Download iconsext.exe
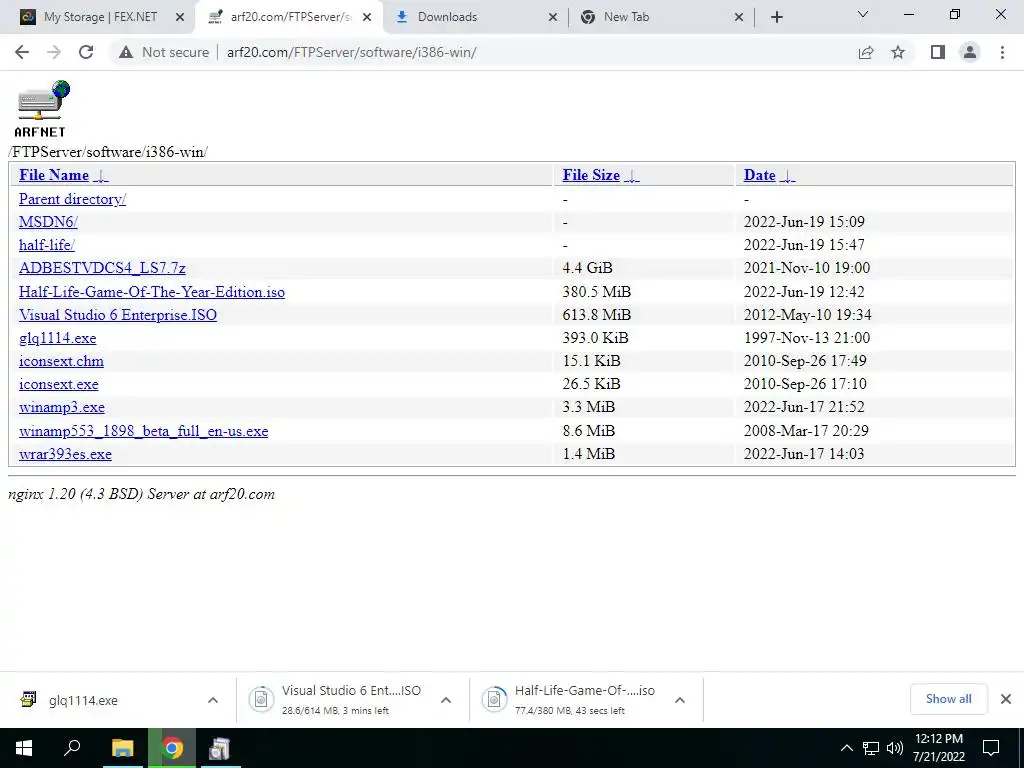 [x=59, y=384]
